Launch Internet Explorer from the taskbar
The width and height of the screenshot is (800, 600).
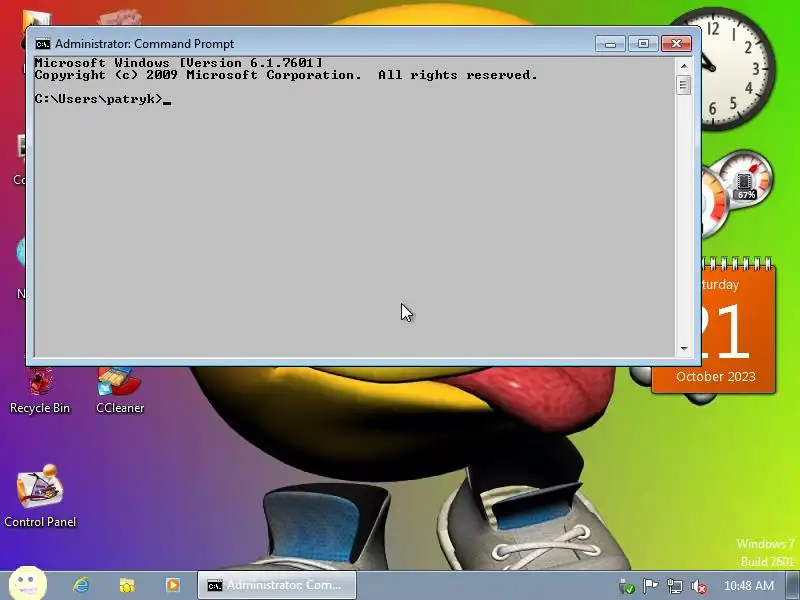point(81,585)
